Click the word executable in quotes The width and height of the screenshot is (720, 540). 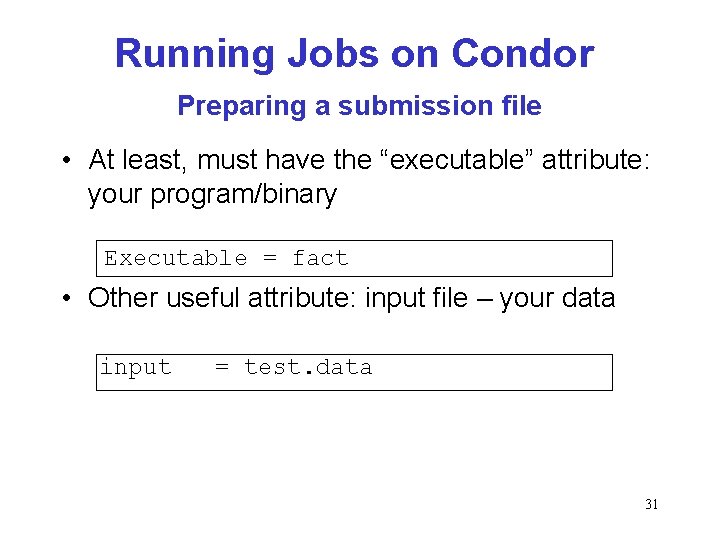click(457, 159)
